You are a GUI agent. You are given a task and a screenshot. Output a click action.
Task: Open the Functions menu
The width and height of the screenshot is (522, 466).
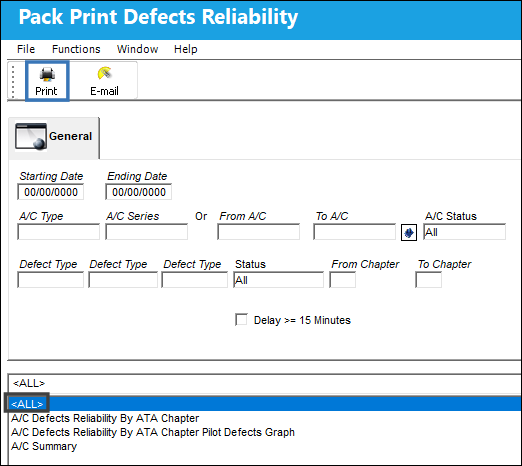(x=76, y=49)
